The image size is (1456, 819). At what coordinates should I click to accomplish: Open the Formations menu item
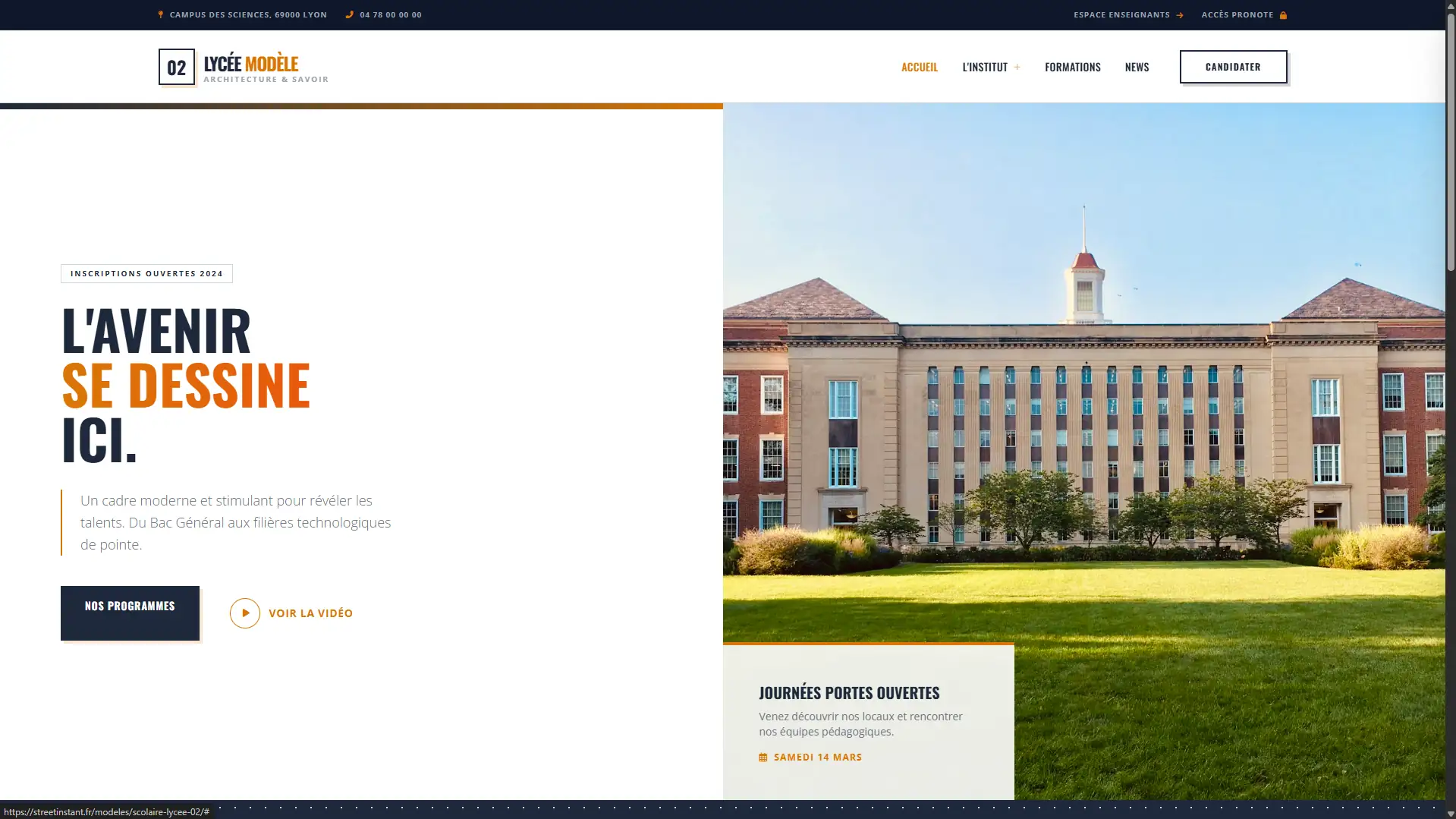click(x=1072, y=67)
